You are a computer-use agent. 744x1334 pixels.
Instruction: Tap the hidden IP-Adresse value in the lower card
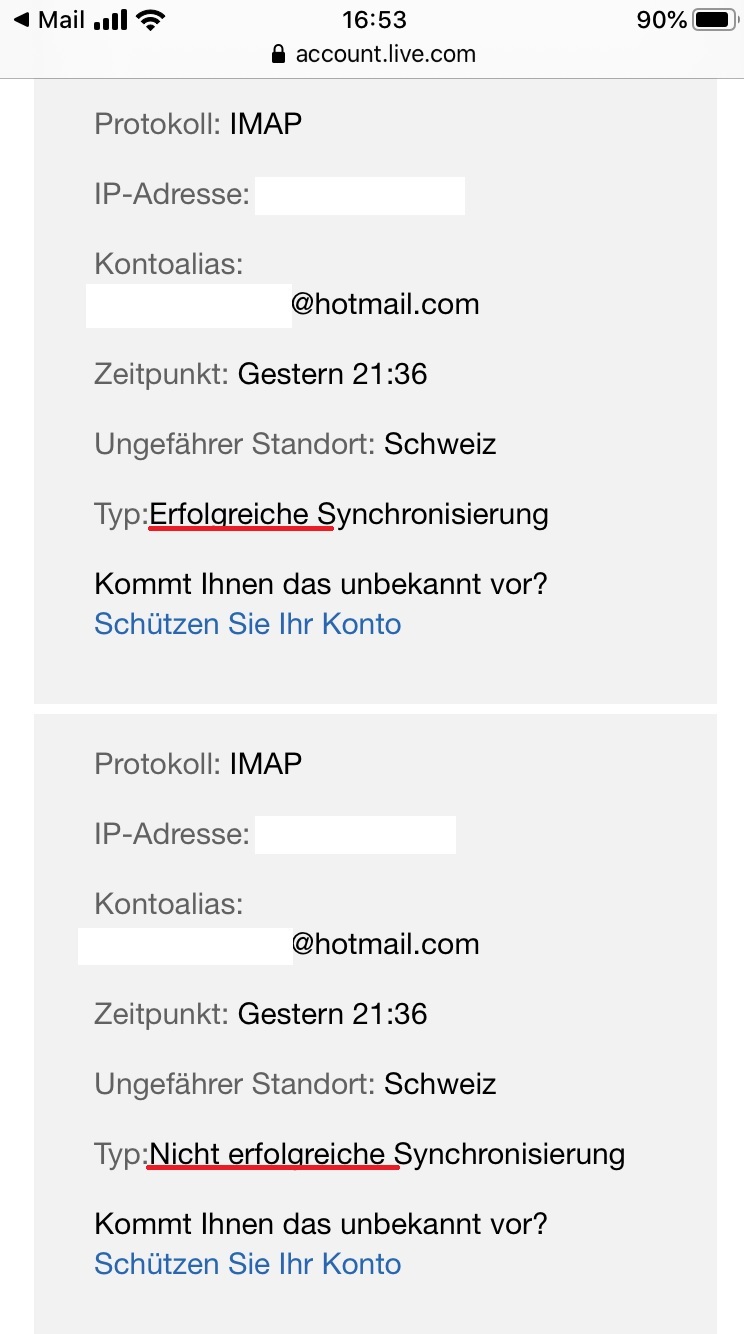(355, 835)
